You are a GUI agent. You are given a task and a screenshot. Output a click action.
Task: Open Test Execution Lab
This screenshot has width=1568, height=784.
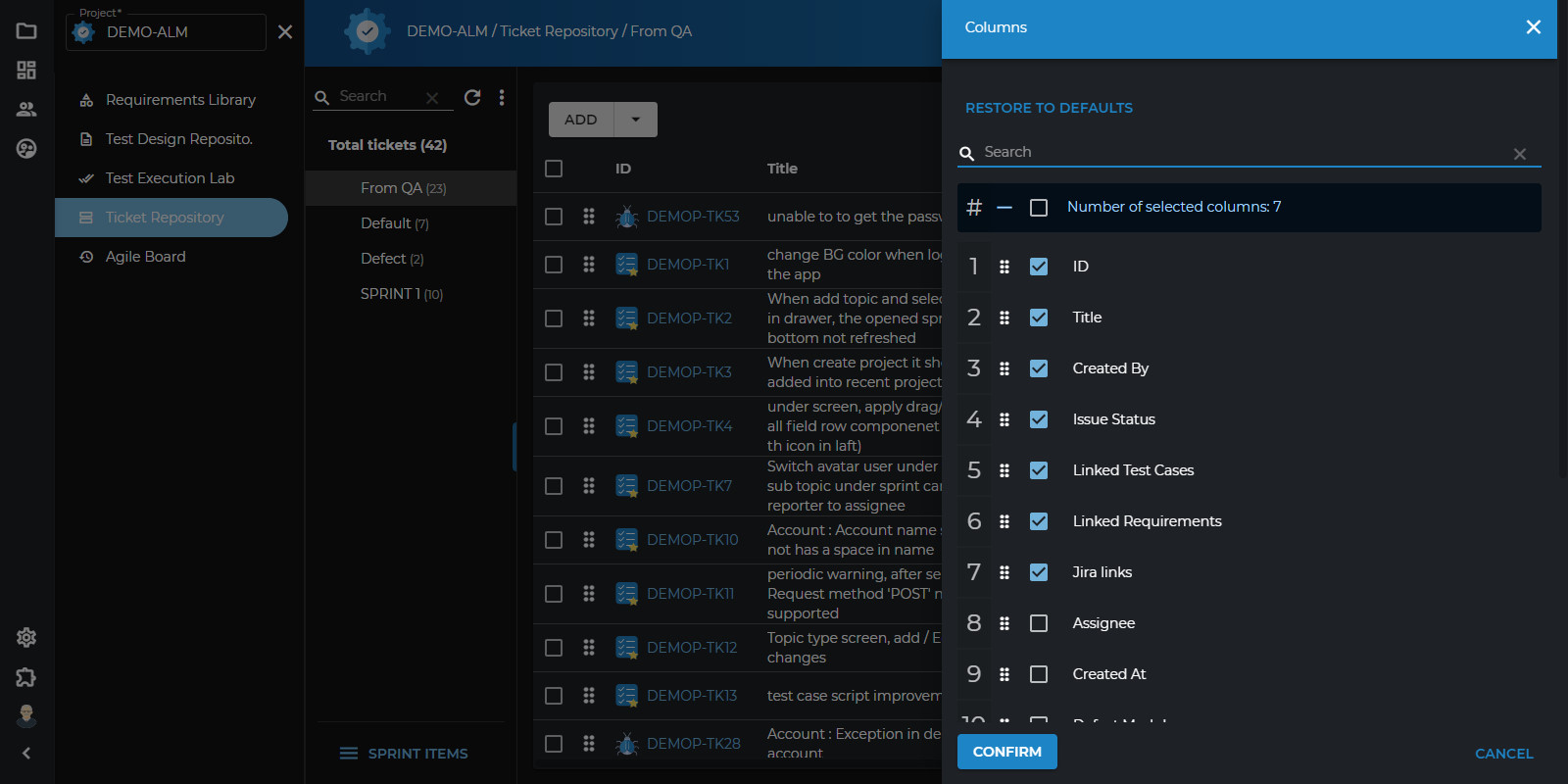(171, 178)
